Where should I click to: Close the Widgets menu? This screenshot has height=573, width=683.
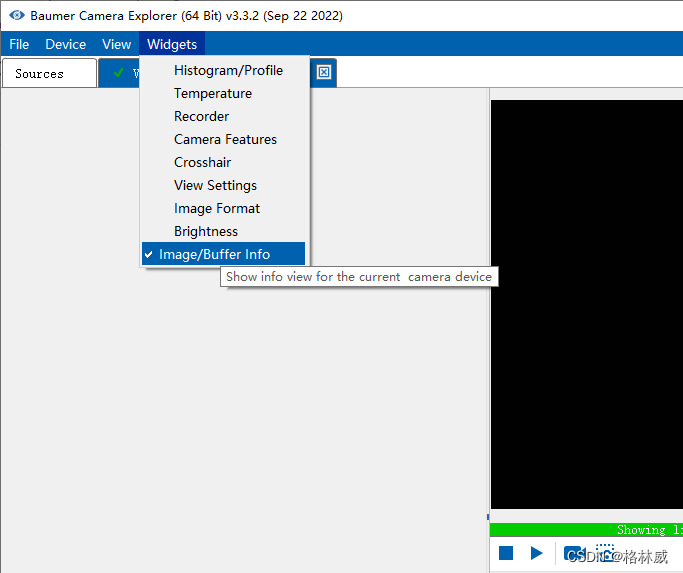pyautogui.click(x=172, y=44)
